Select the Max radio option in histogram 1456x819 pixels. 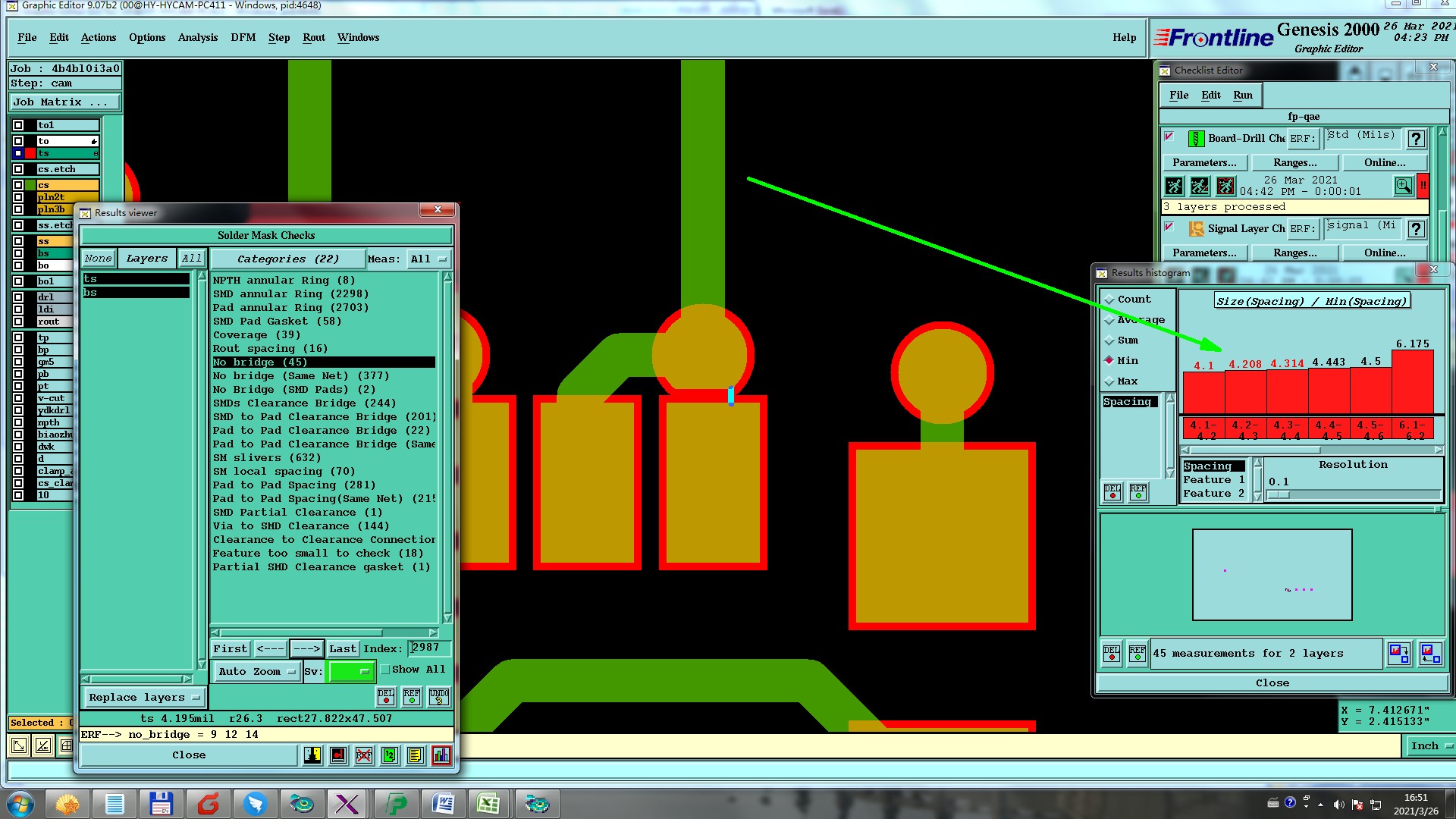[1109, 381]
